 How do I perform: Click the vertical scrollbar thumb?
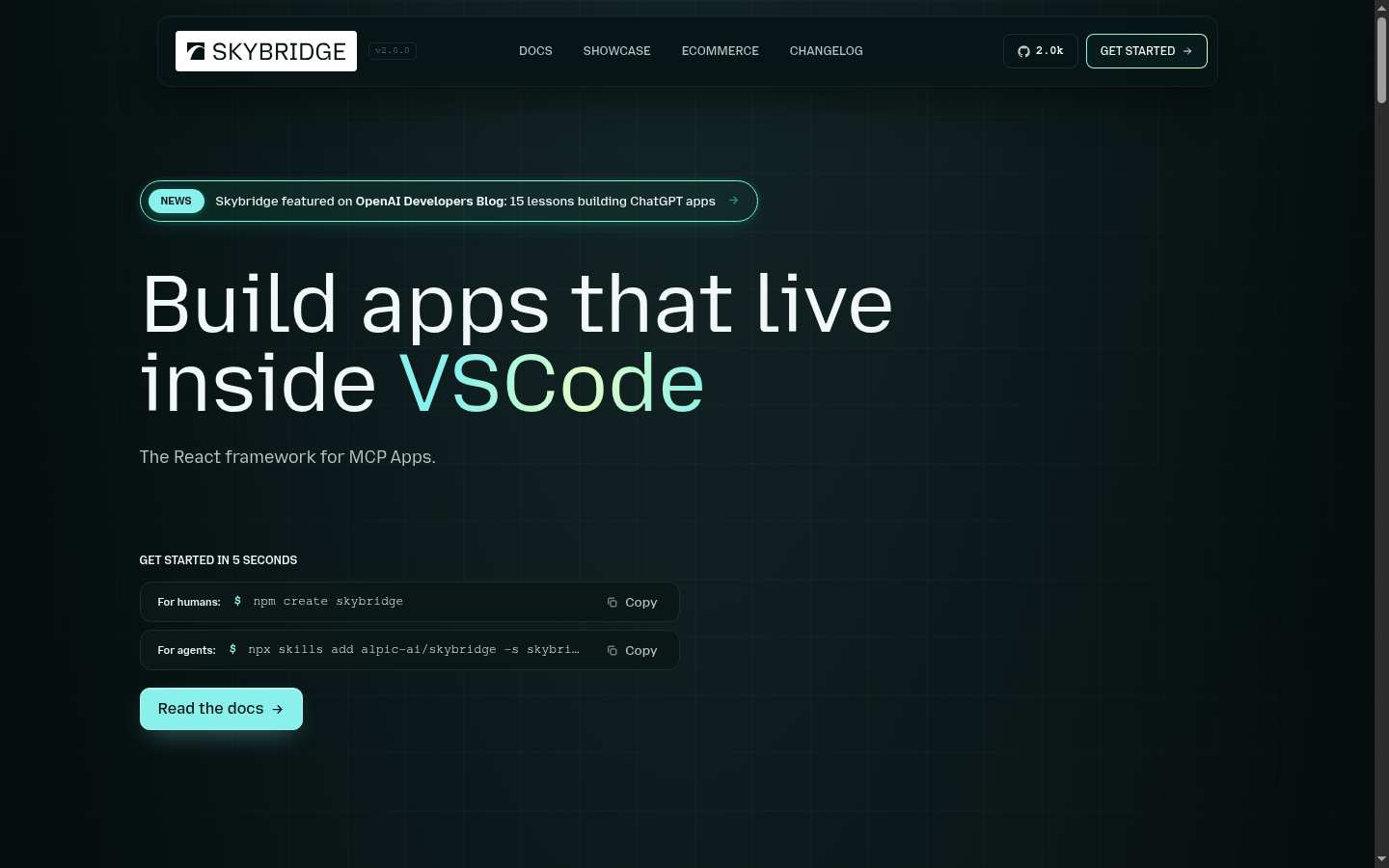coord(1381,59)
